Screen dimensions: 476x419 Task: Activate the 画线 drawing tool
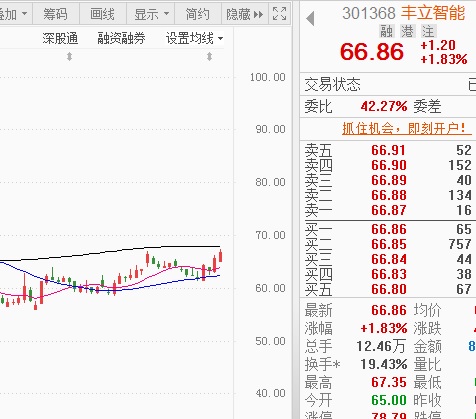[102, 14]
